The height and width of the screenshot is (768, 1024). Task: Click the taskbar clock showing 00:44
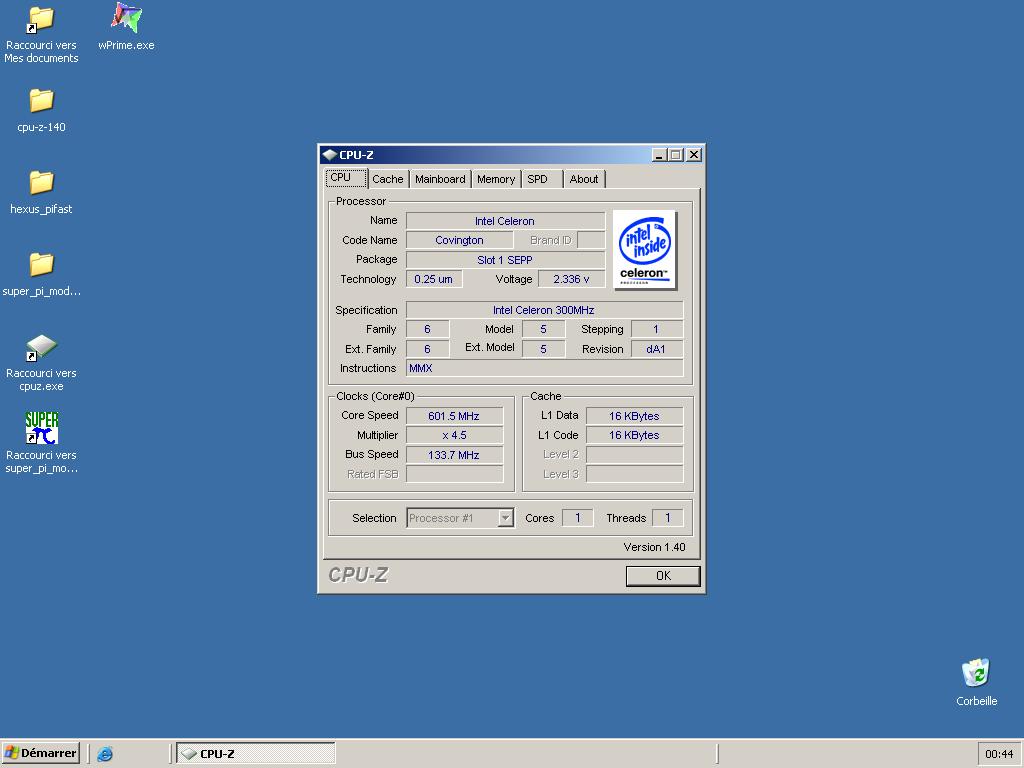click(999, 754)
